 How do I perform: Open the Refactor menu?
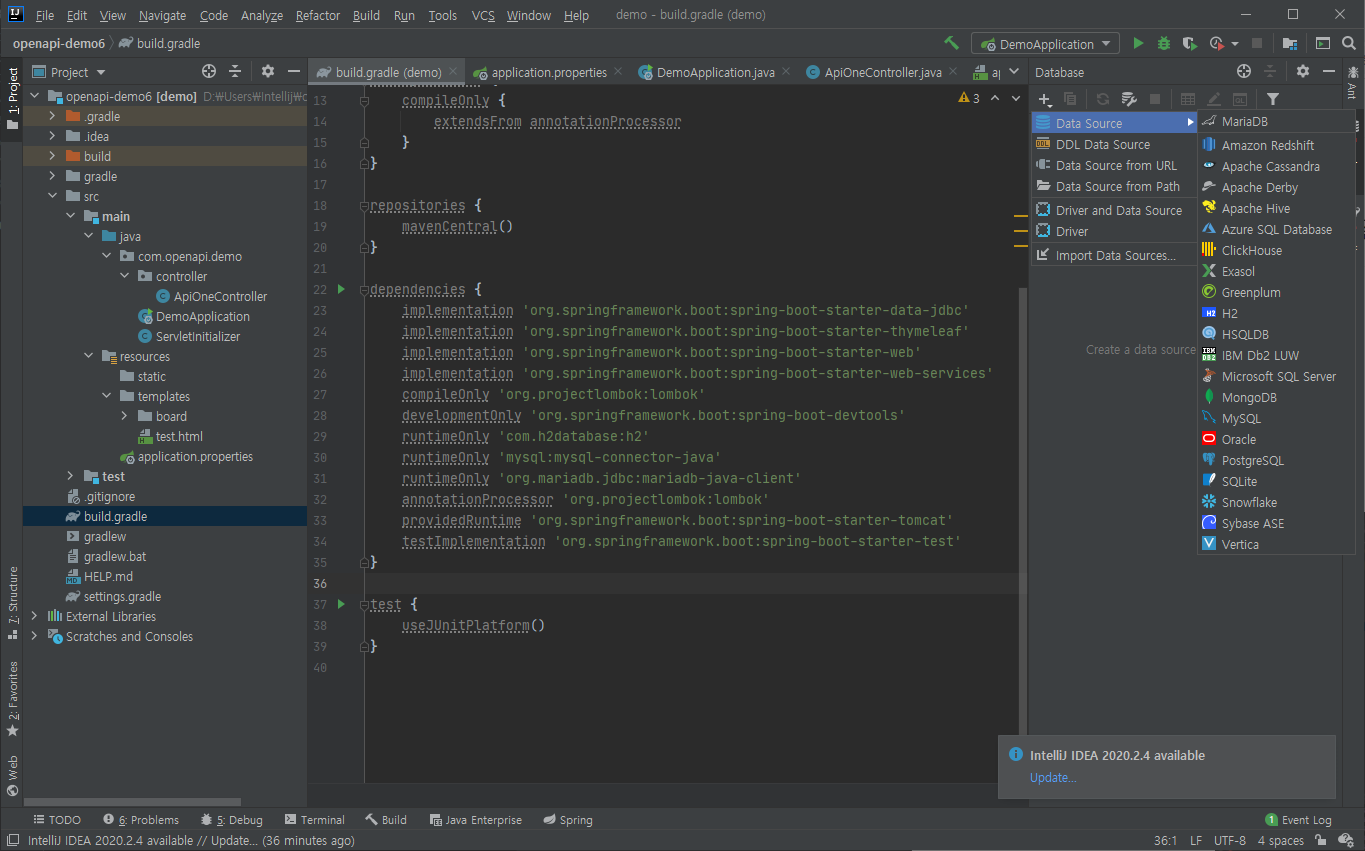tap(318, 15)
